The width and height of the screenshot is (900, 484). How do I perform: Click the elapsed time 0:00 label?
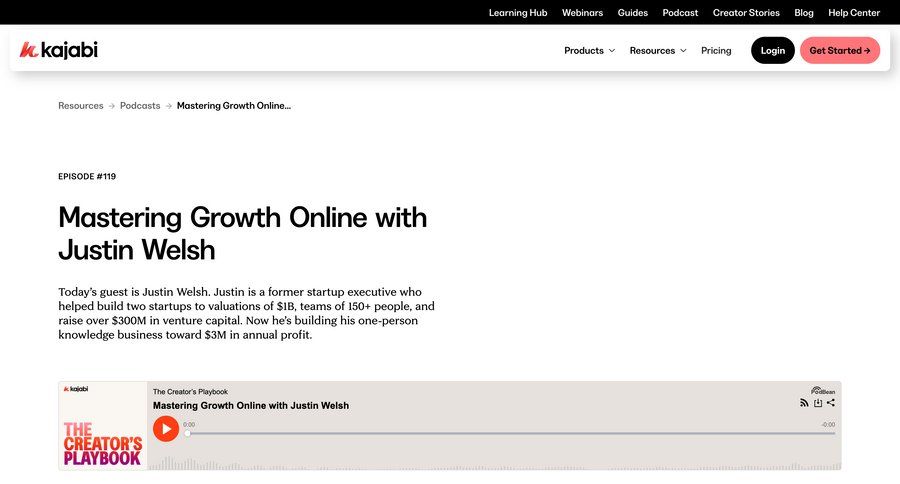(x=189, y=425)
